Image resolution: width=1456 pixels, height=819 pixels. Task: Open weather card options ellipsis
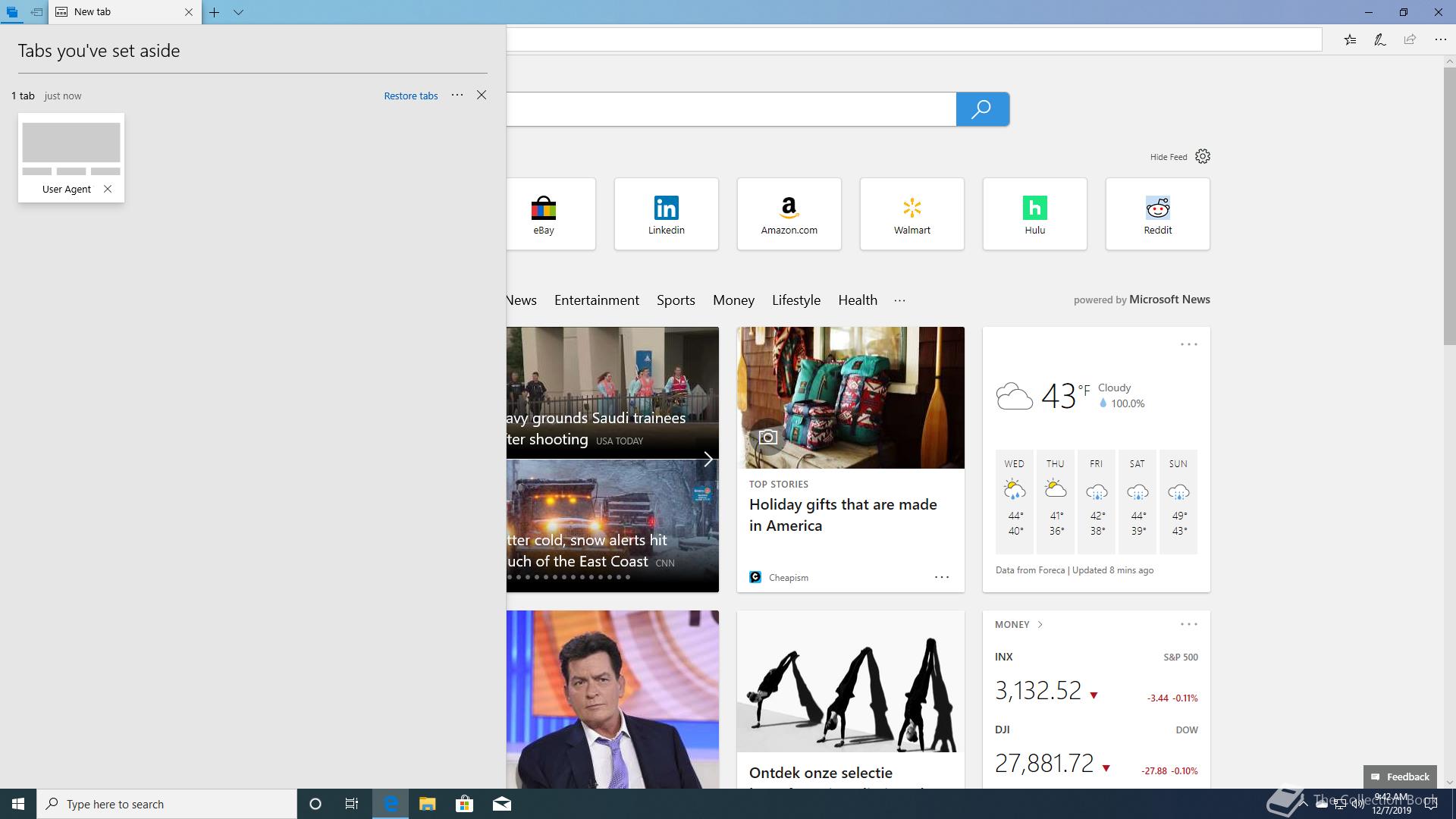tap(1188, 344)
